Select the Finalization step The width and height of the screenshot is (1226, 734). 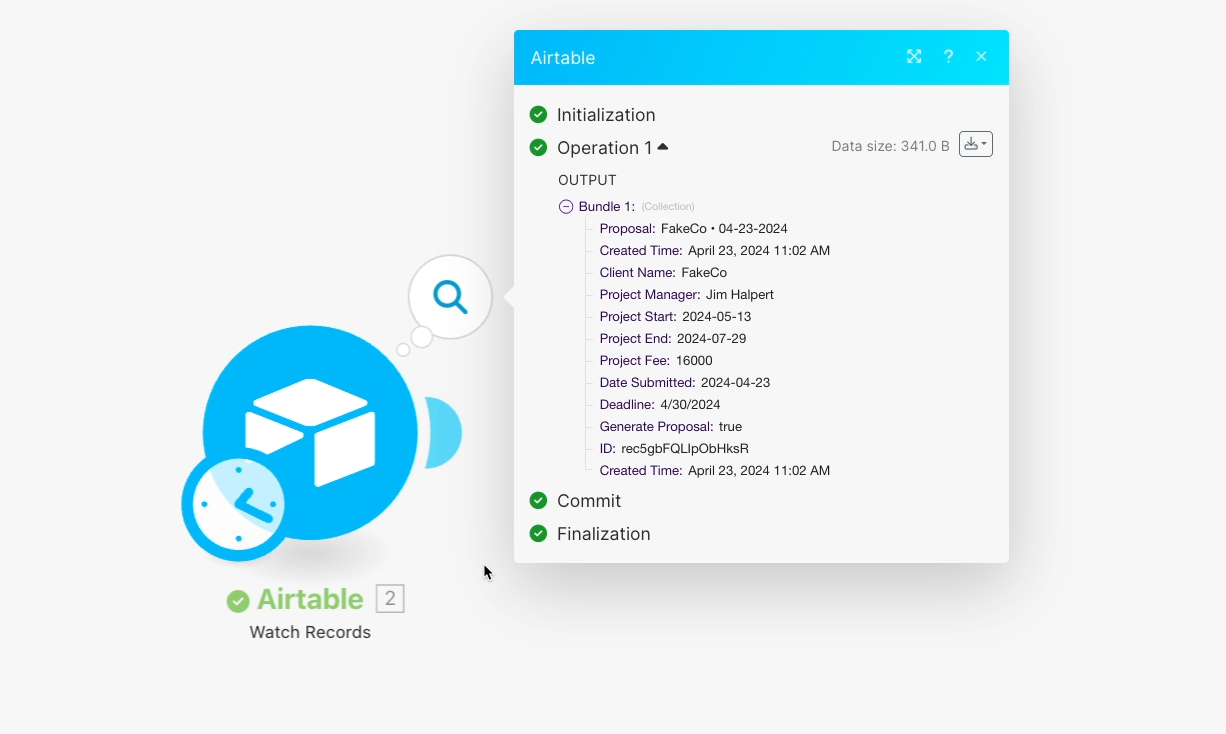603,534
